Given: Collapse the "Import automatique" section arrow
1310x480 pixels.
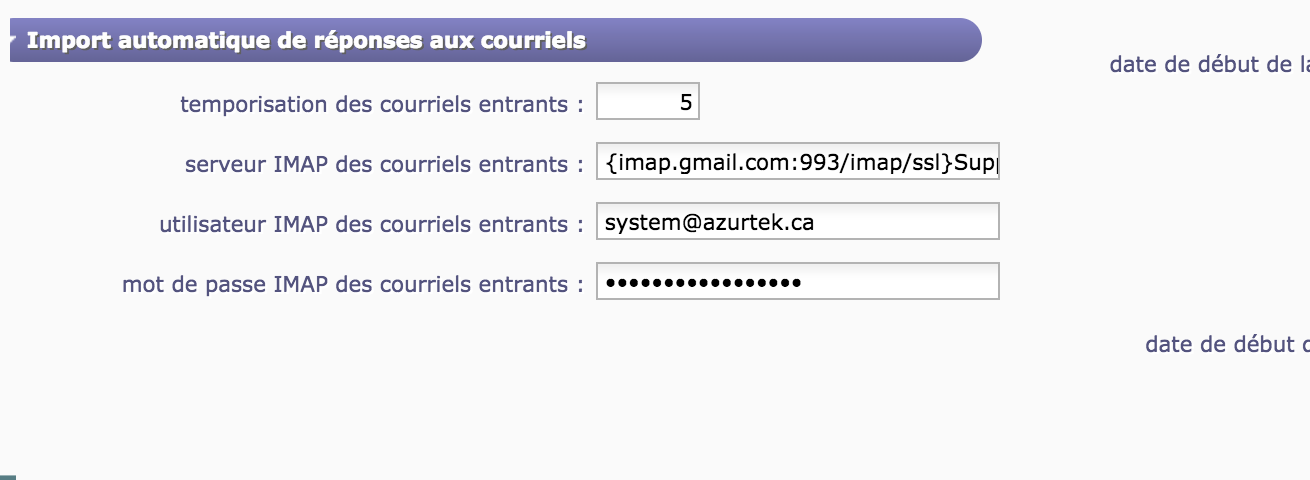Looking at the screenshot, I should pyautogui.click(x=12, y=41).
